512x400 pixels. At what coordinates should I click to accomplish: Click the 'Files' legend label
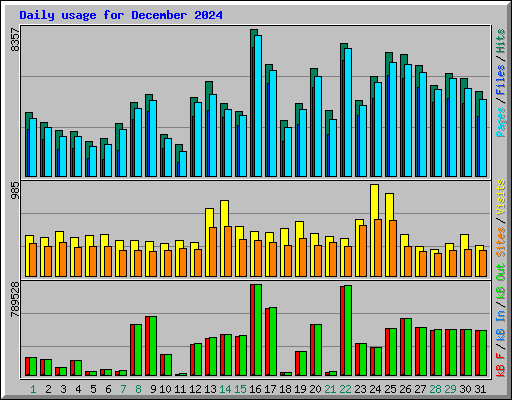pyautogui.click(x=500, y=80)
